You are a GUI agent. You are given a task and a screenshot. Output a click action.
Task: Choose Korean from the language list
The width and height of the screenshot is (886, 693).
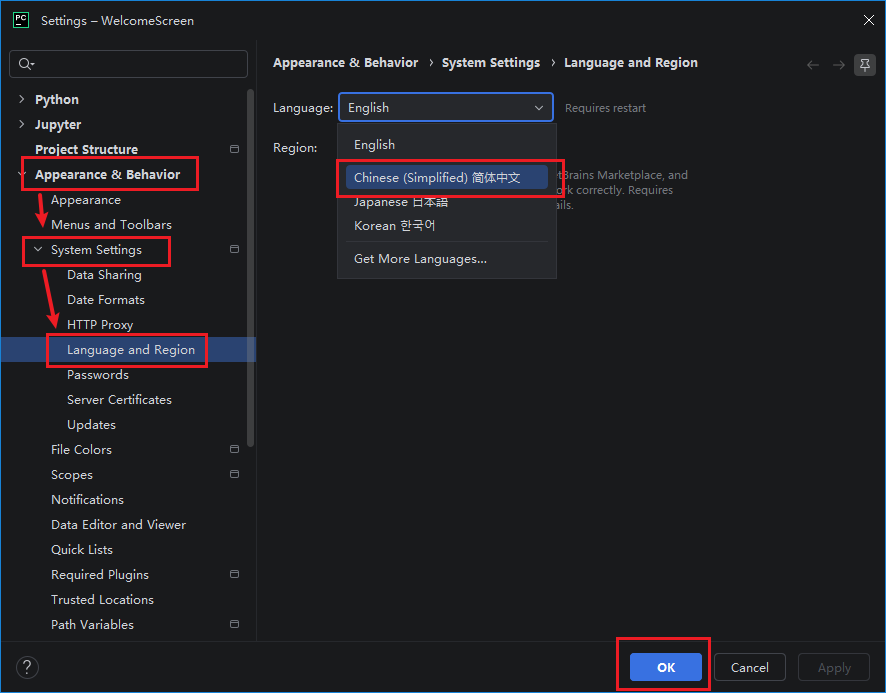446,226
